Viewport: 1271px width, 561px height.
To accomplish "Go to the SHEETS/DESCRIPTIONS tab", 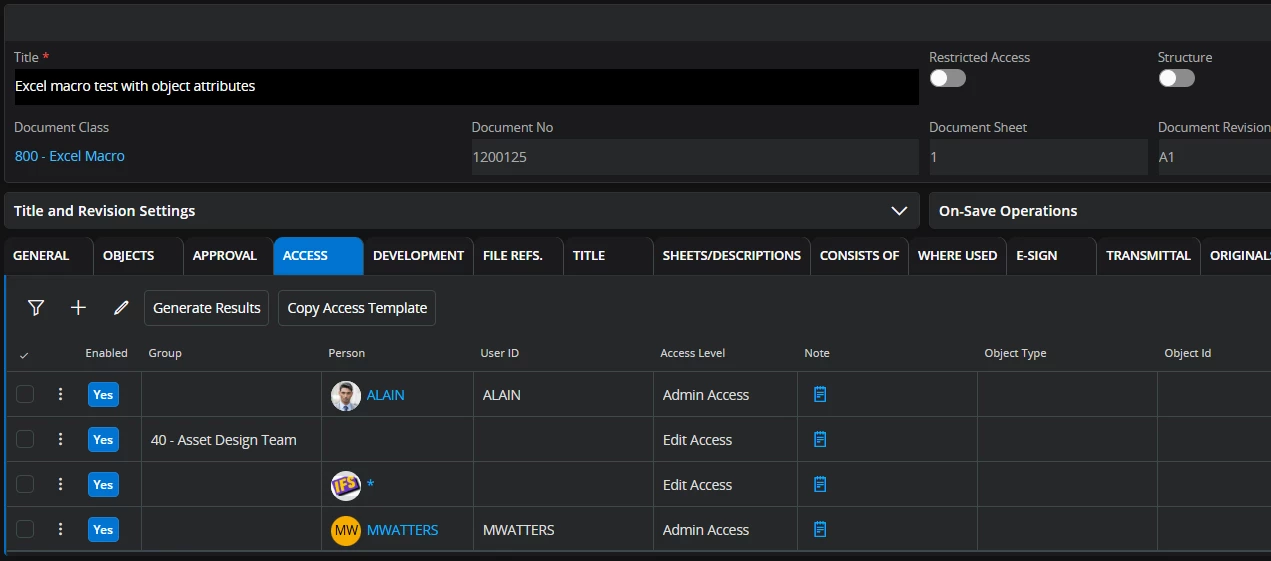I will click(731, 256).
